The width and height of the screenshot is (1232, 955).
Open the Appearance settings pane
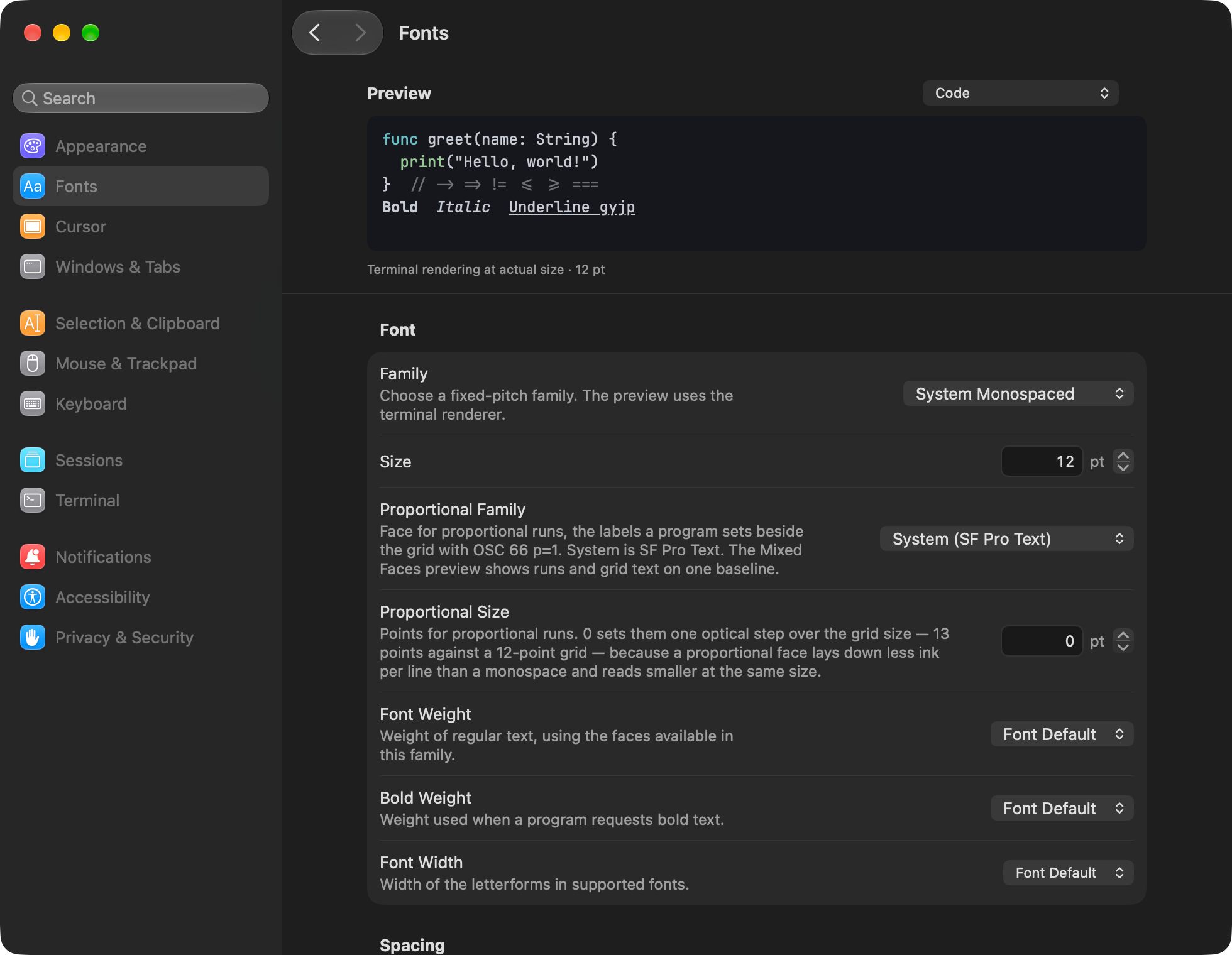pyautogui.click(x=141, y=146)
